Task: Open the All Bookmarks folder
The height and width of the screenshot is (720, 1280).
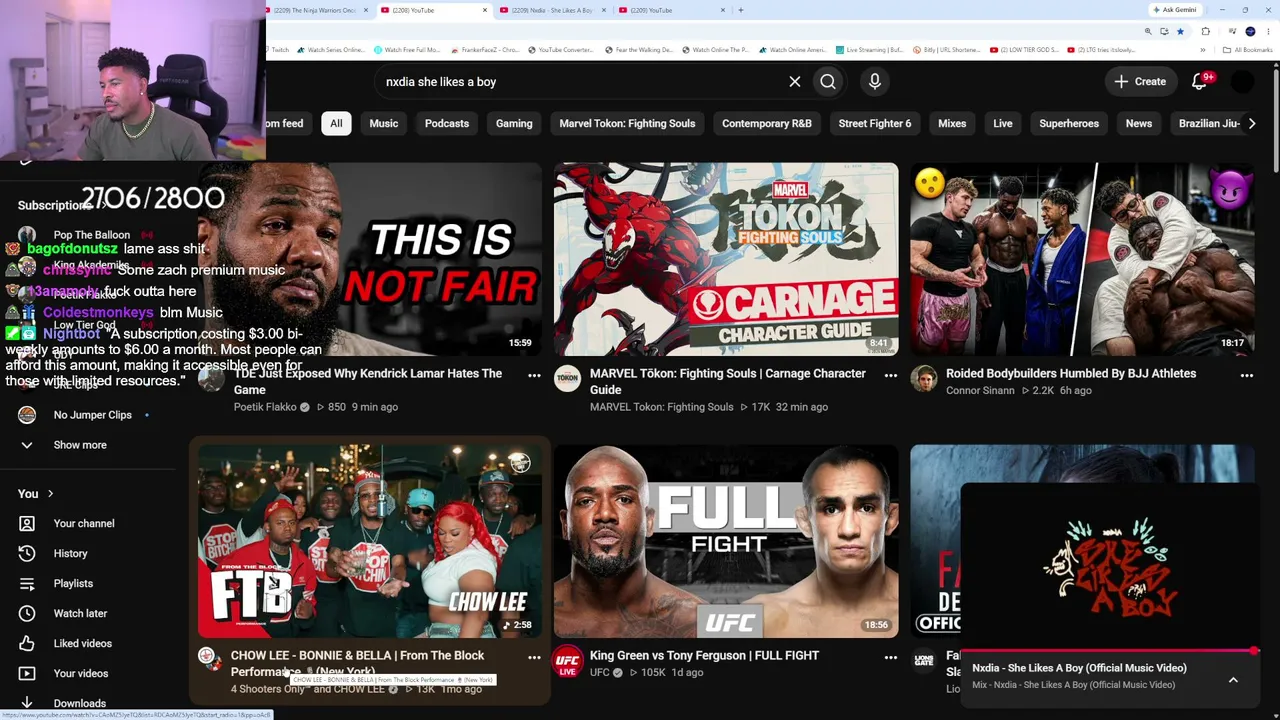Action: pos(1248,50)
